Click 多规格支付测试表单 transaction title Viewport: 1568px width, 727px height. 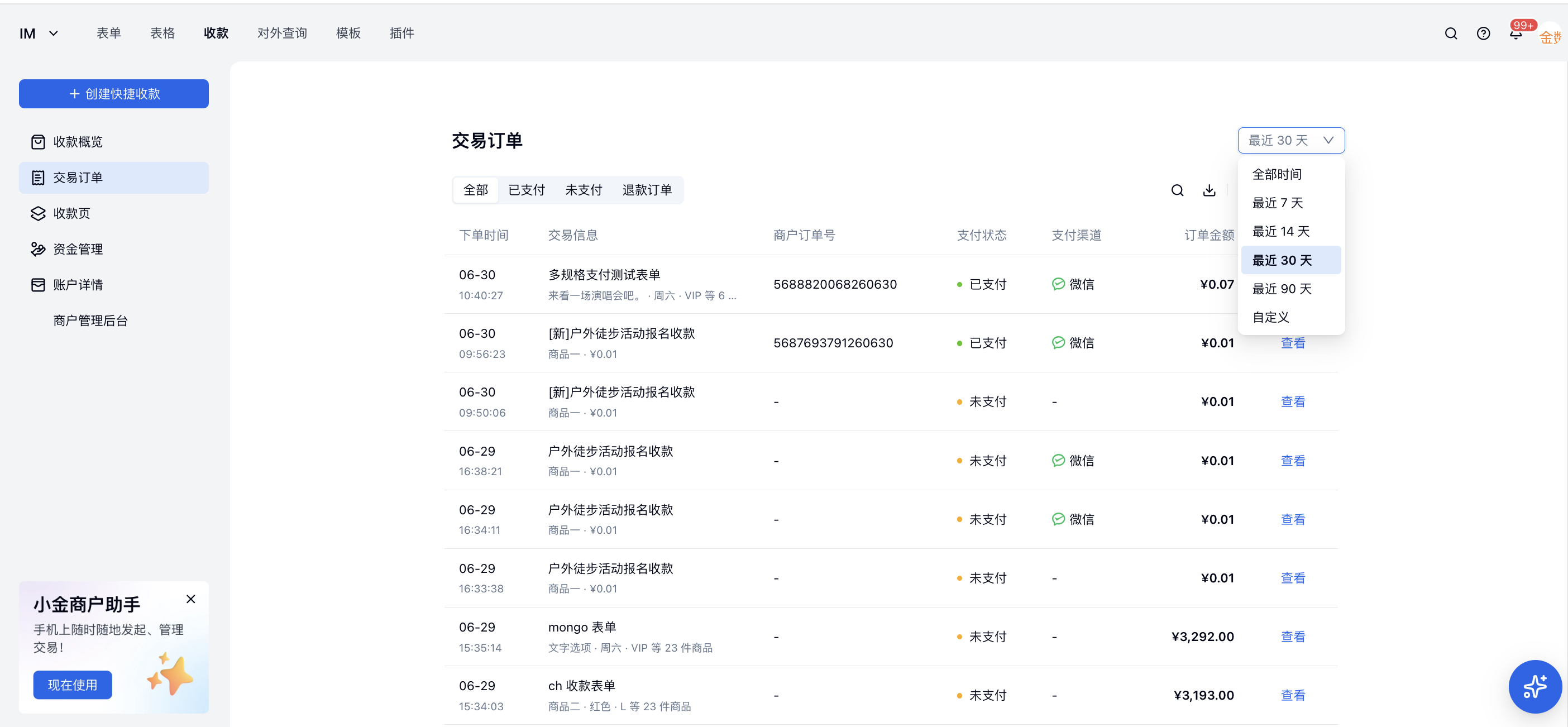pos(604,275)
